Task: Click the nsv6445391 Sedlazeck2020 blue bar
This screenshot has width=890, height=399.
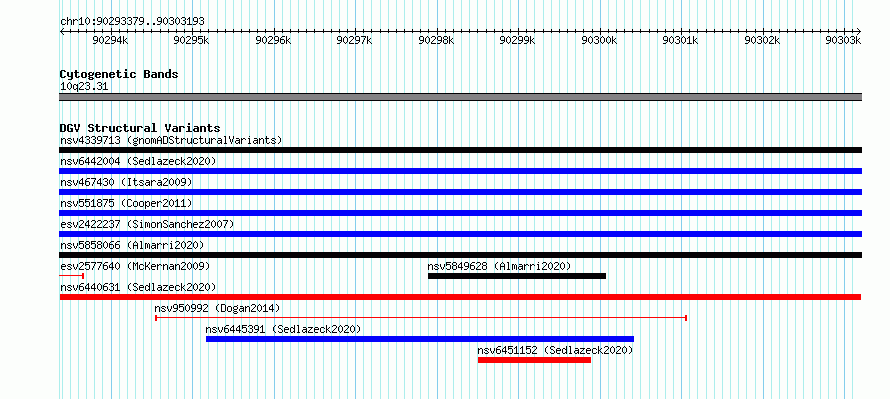Action: [419, 339]
